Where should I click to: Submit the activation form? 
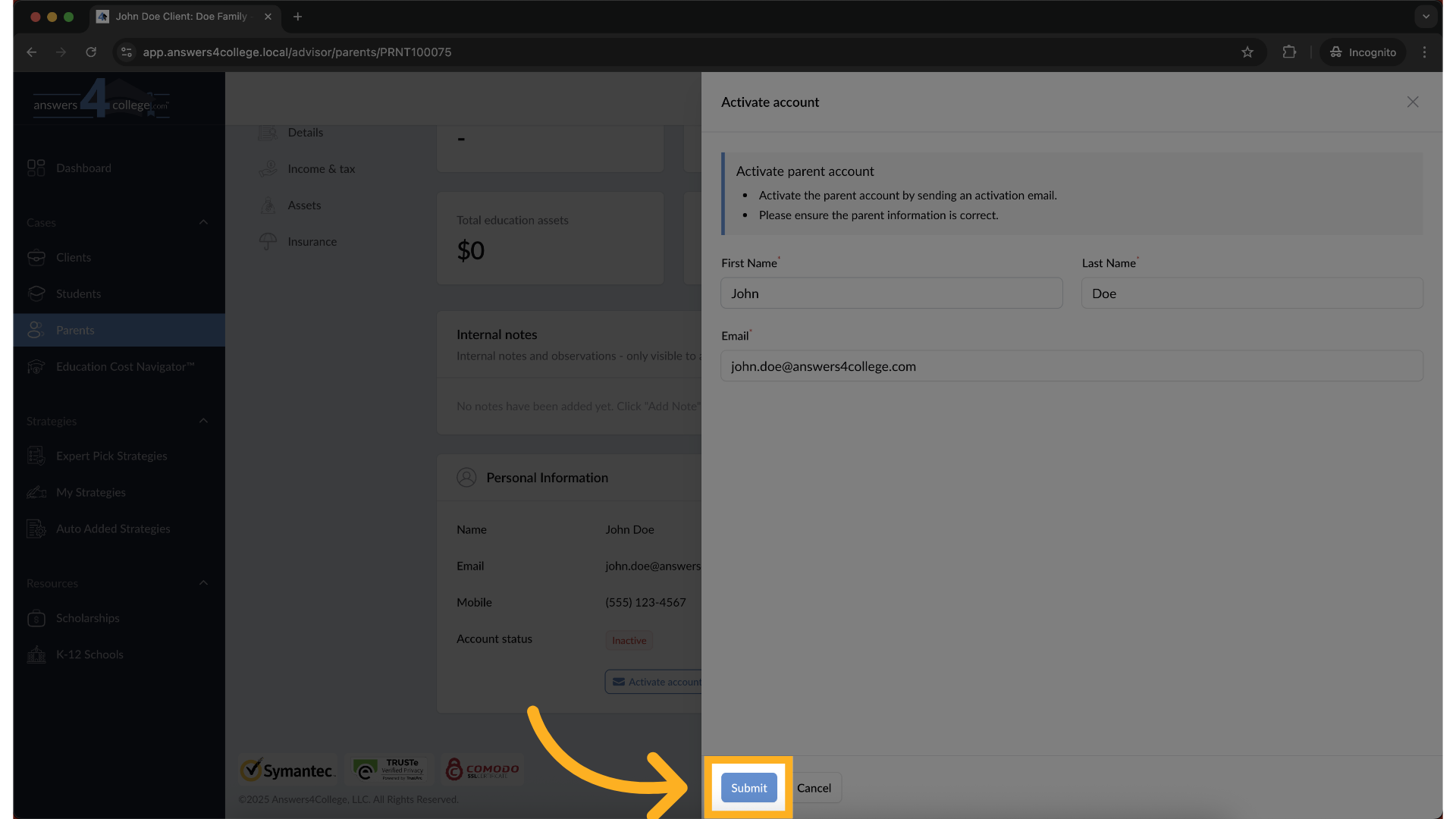[x=748, y=787]
